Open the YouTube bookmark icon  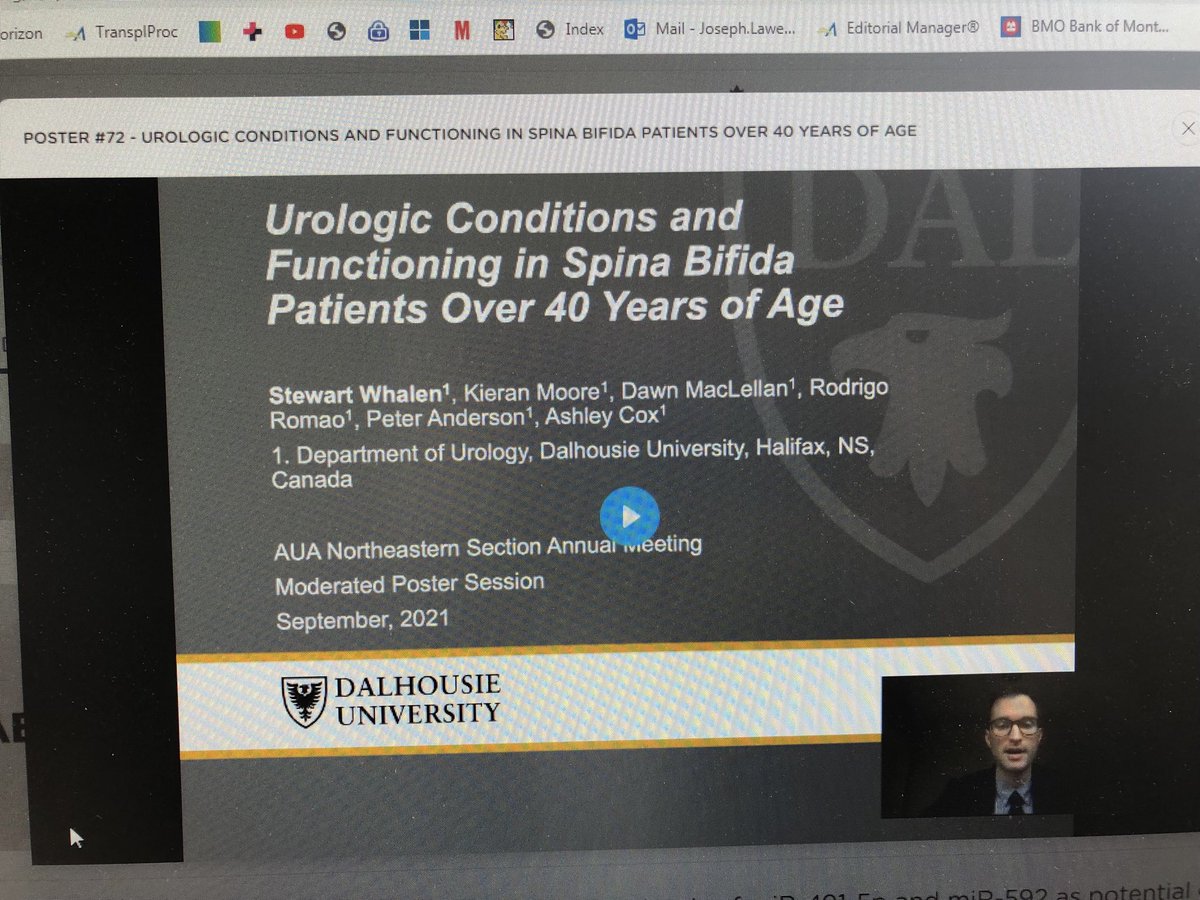click(294, 31)
